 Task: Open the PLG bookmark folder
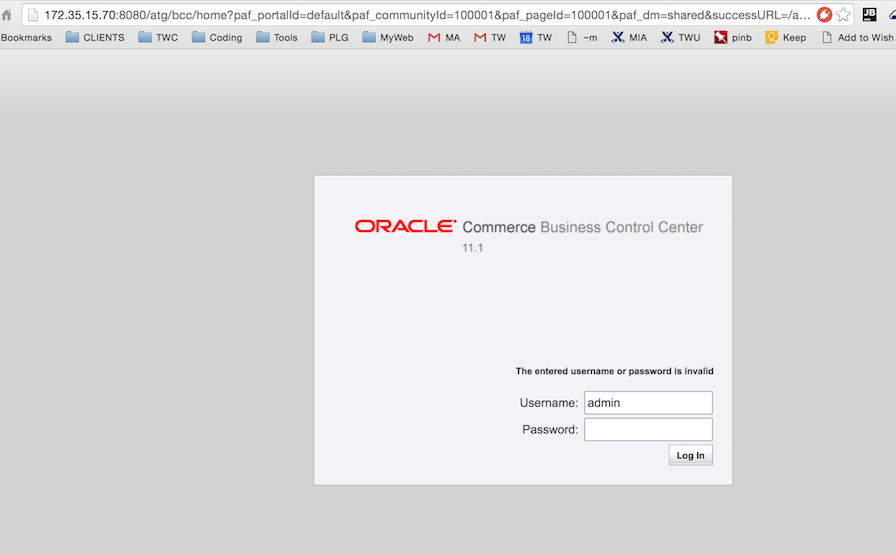pyautogui.click(x=330, y=38)
